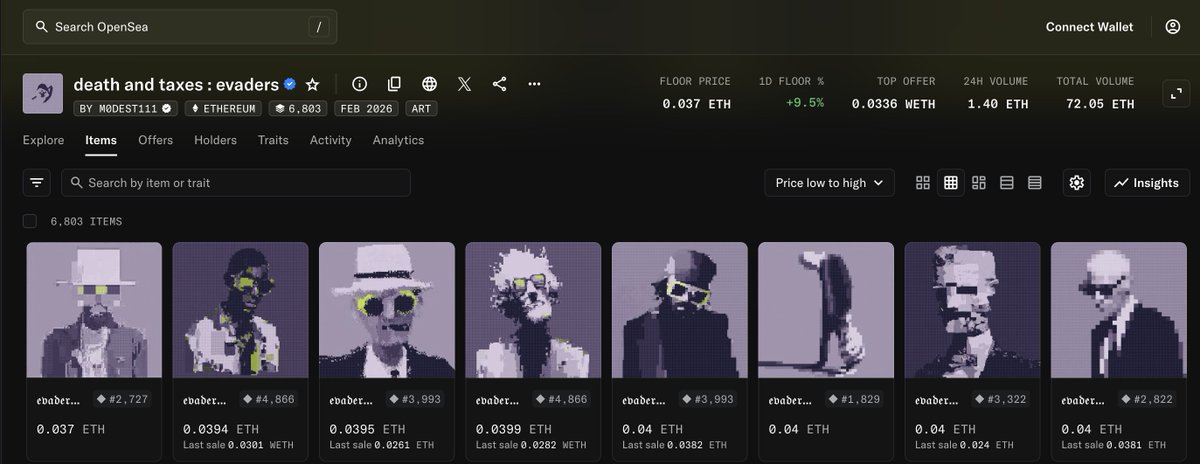The image size is (1200, 464).
Task: Click the share icon
Action: [x=500, y=84]
